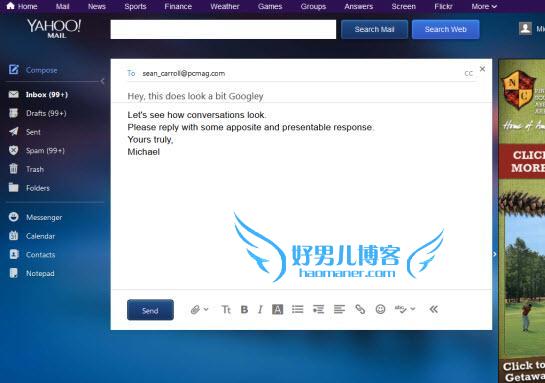Image resolution: width=545 pixels, height=383 pixels.
Task: Open Answers in top navigation
Action: (359, 7)
